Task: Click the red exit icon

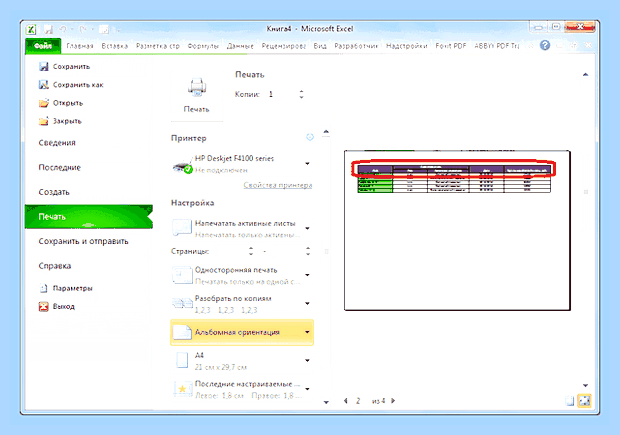Action: pos(43,306)
